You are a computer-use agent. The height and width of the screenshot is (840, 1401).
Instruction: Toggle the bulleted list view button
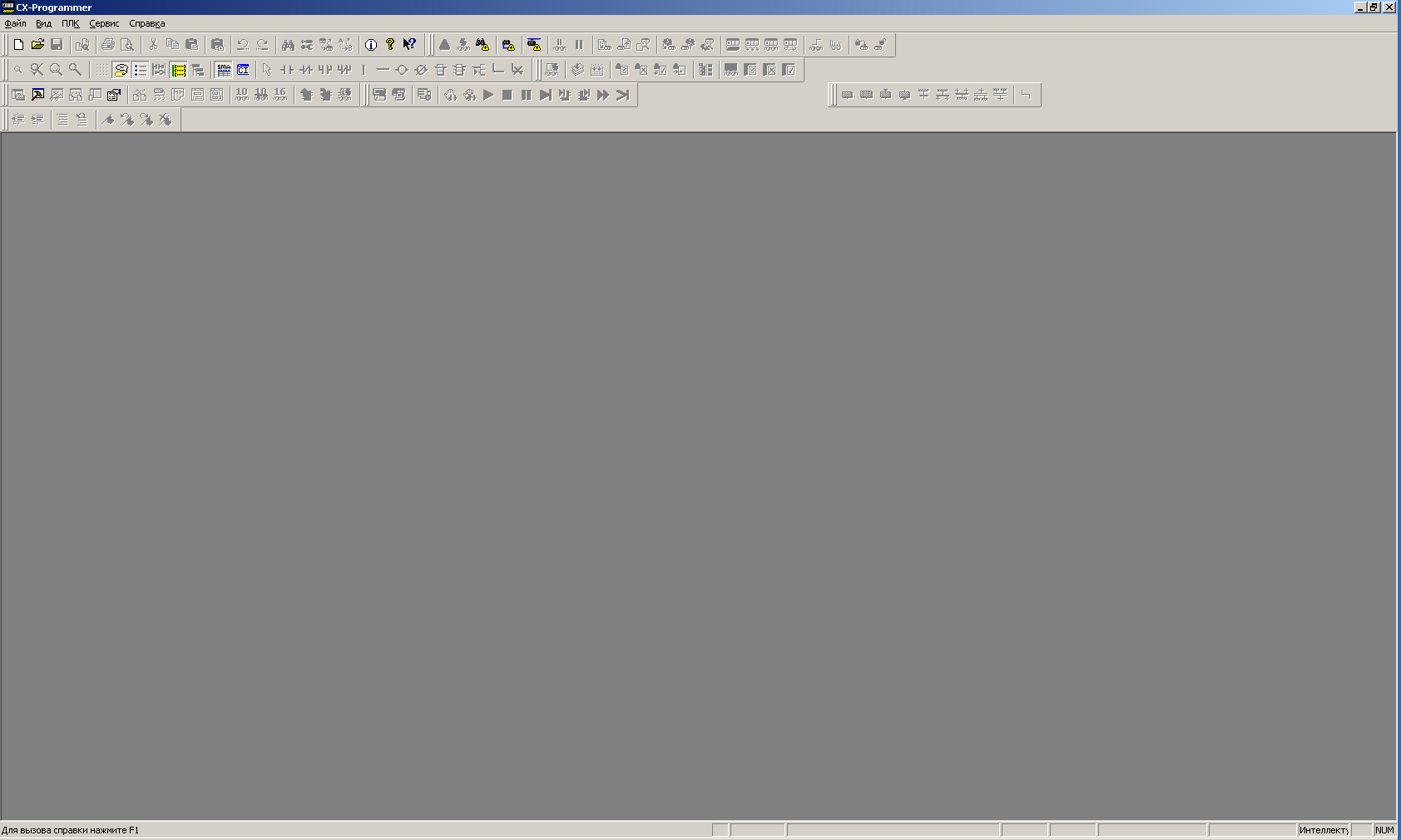[140, 70]
